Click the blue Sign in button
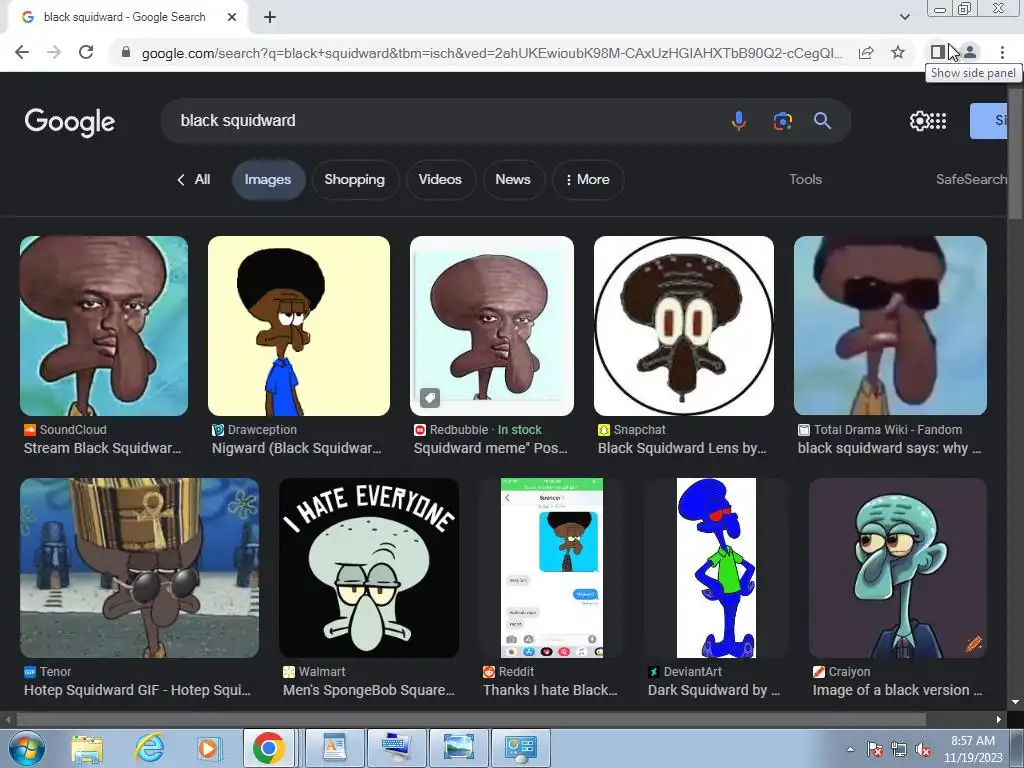This screenshot has height=768, width=1024. tap(989, 121)
